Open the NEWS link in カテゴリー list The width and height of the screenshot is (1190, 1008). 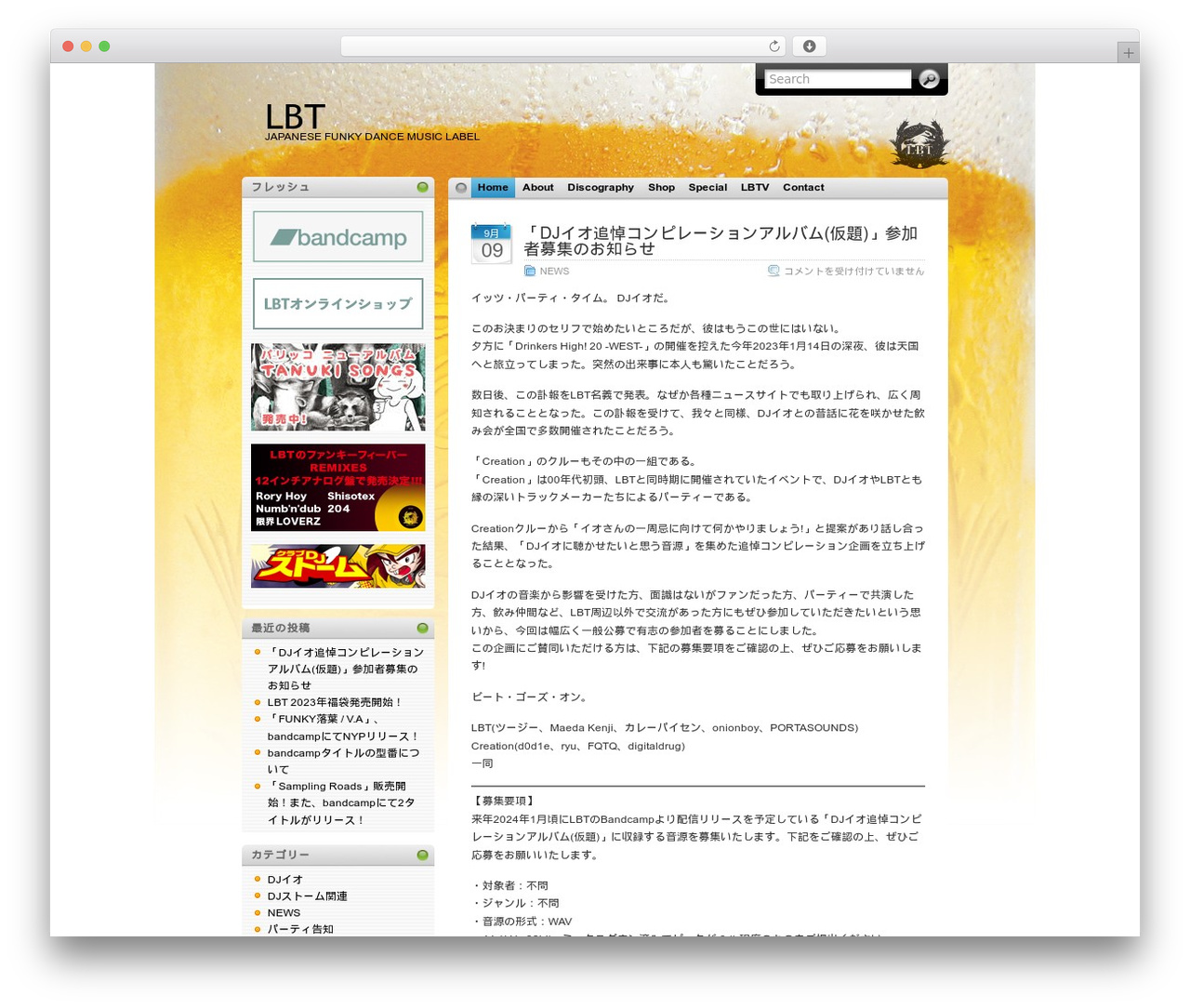[284, 912]
